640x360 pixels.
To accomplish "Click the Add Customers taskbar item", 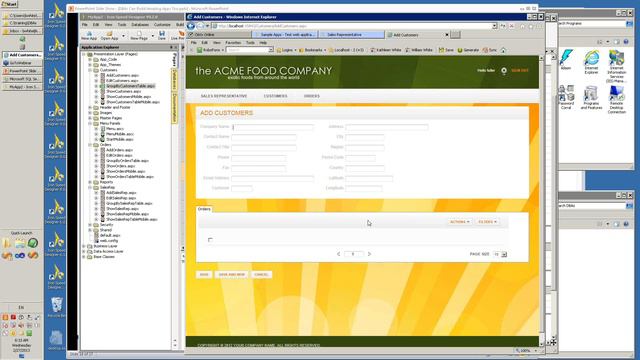I will (x=22, y=55).
